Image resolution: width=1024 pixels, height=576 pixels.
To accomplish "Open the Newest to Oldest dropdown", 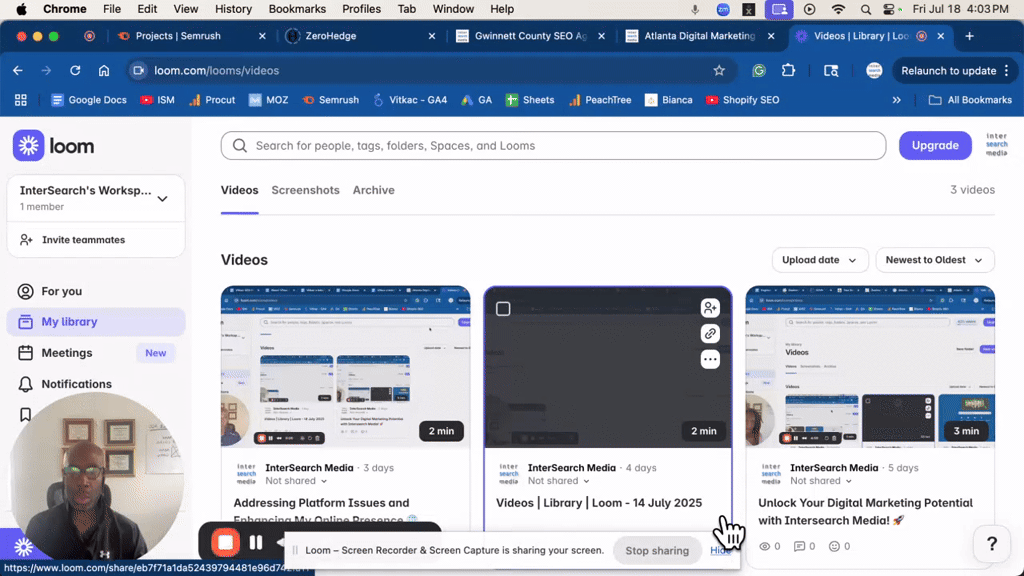I will pos(935,260).
